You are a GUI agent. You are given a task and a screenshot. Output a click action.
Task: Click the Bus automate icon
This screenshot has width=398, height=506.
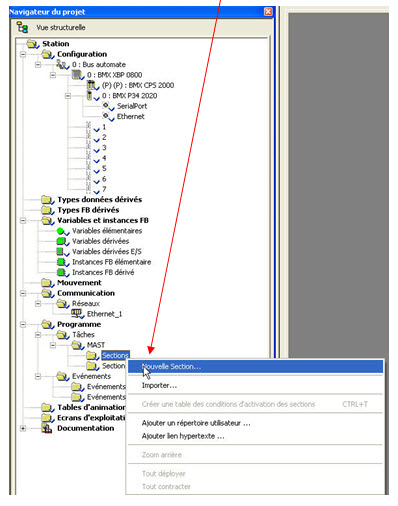click(x=62, y=64)
